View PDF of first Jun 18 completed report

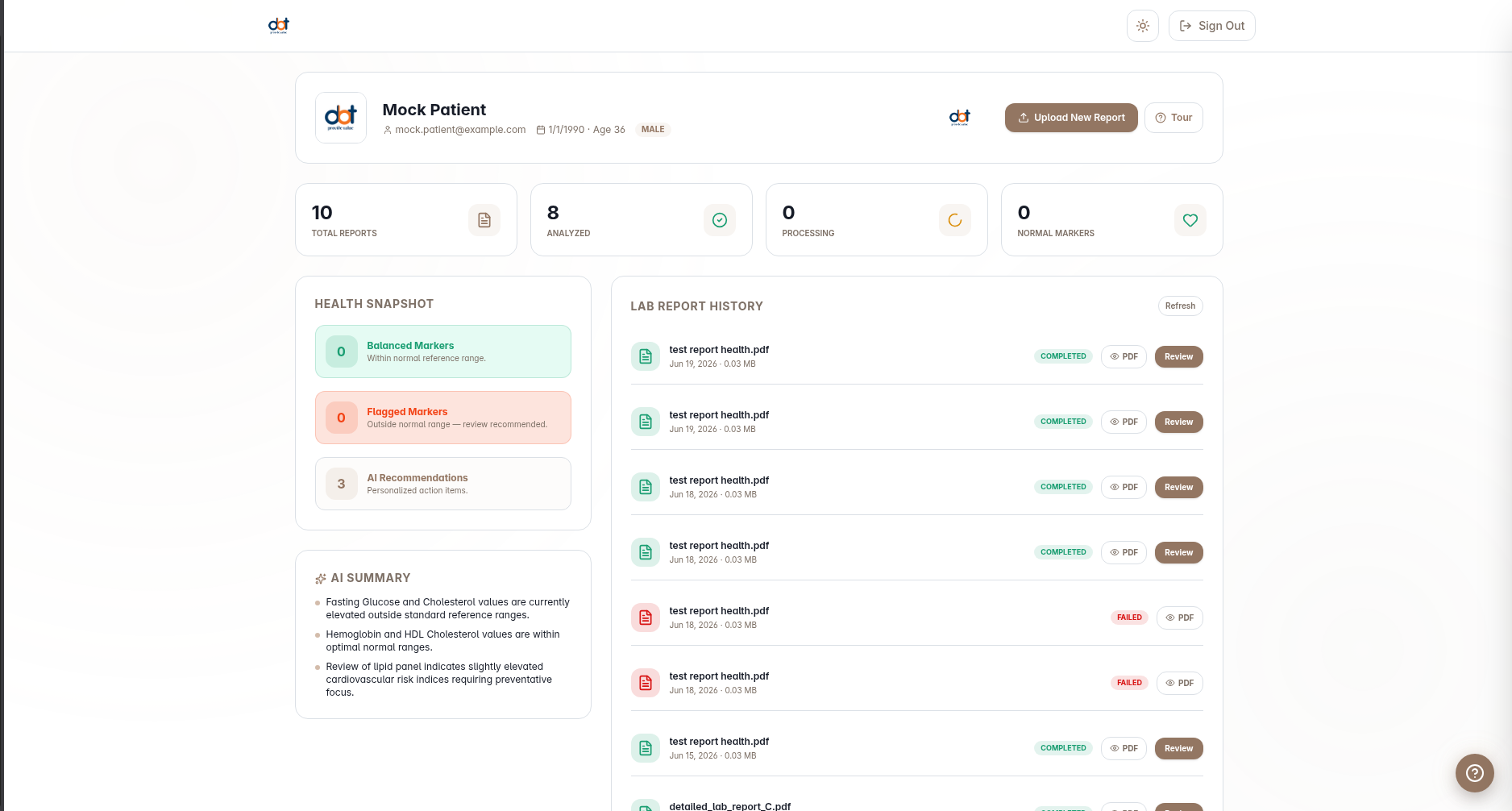1124,487
